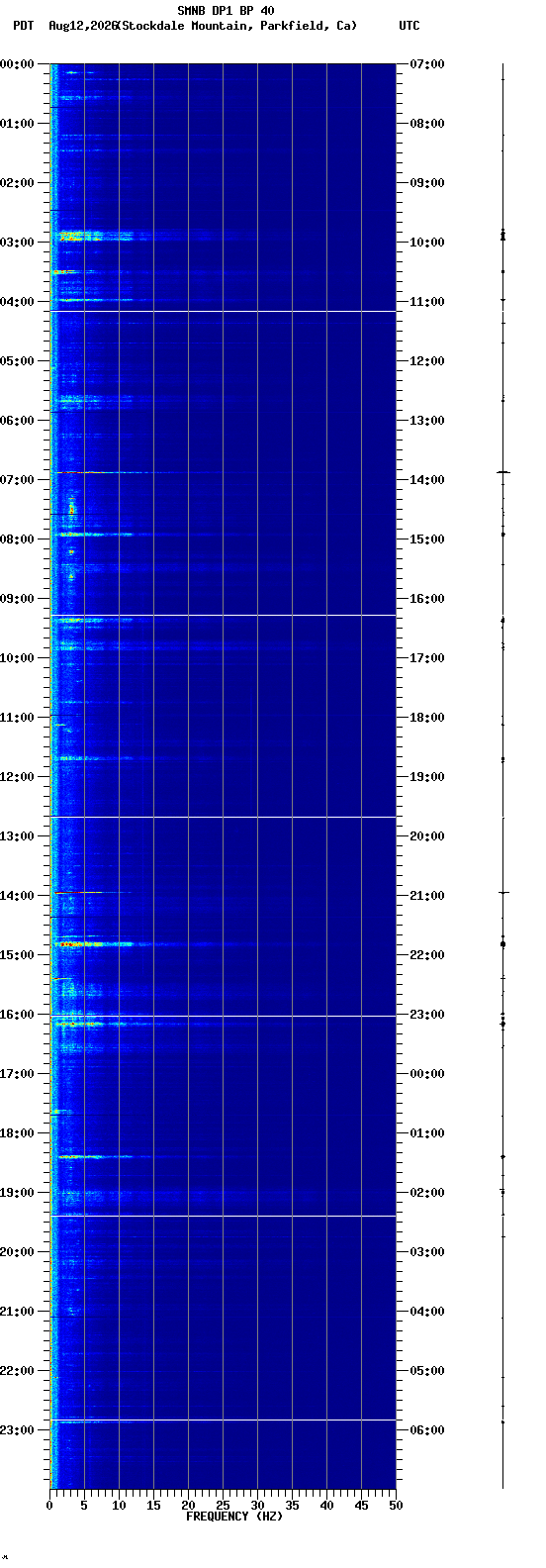Click the "20:00" UTC axis label

pos(426,836)
